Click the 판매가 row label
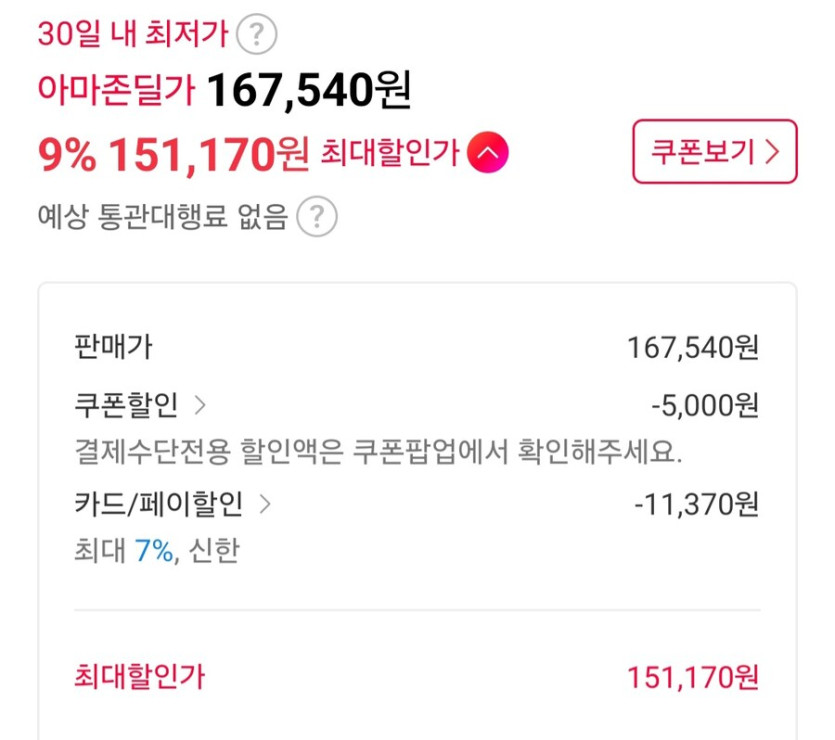The width and height of the screenshot is (835, 740). point(113,347)
